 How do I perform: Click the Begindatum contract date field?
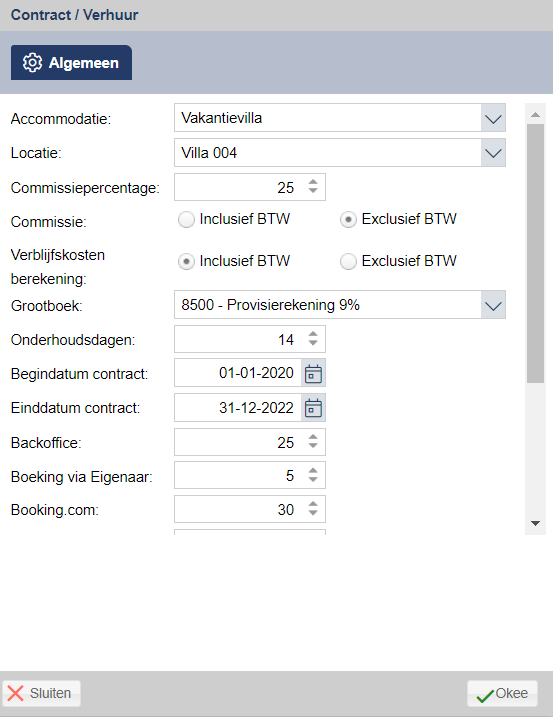pos(238,373)
